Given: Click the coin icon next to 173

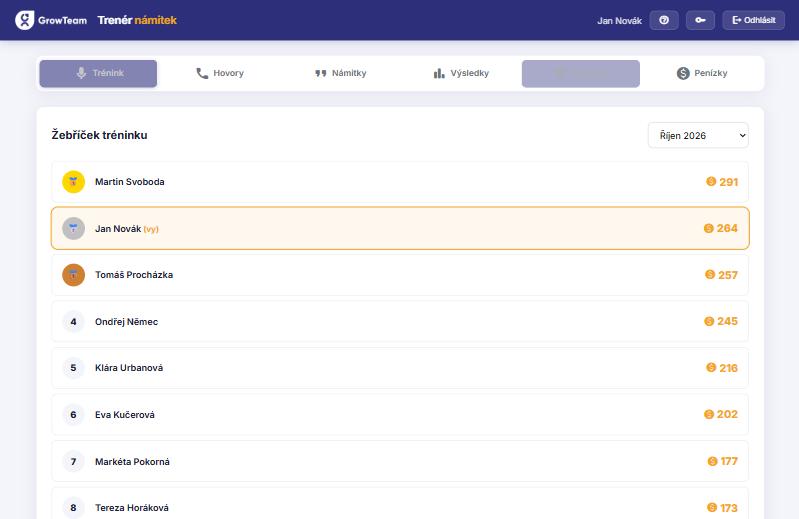Looking at the screenshot, I should tap(712, 507).
